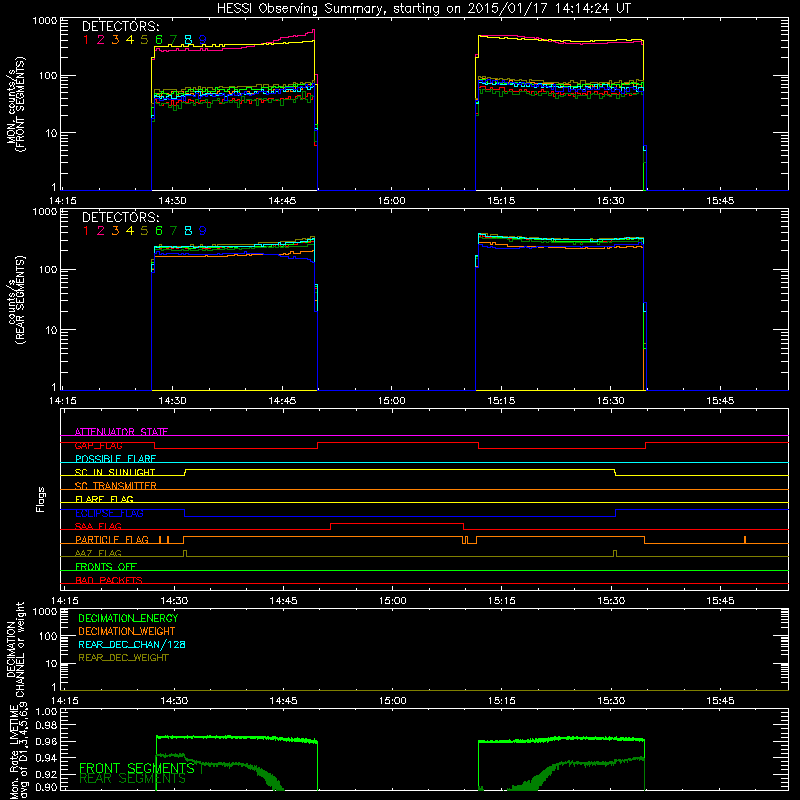Click the SC_IN_SUNLIGHT flag label
The width and height of the screenshot is (800, 800).
click(x=115, y=472)
